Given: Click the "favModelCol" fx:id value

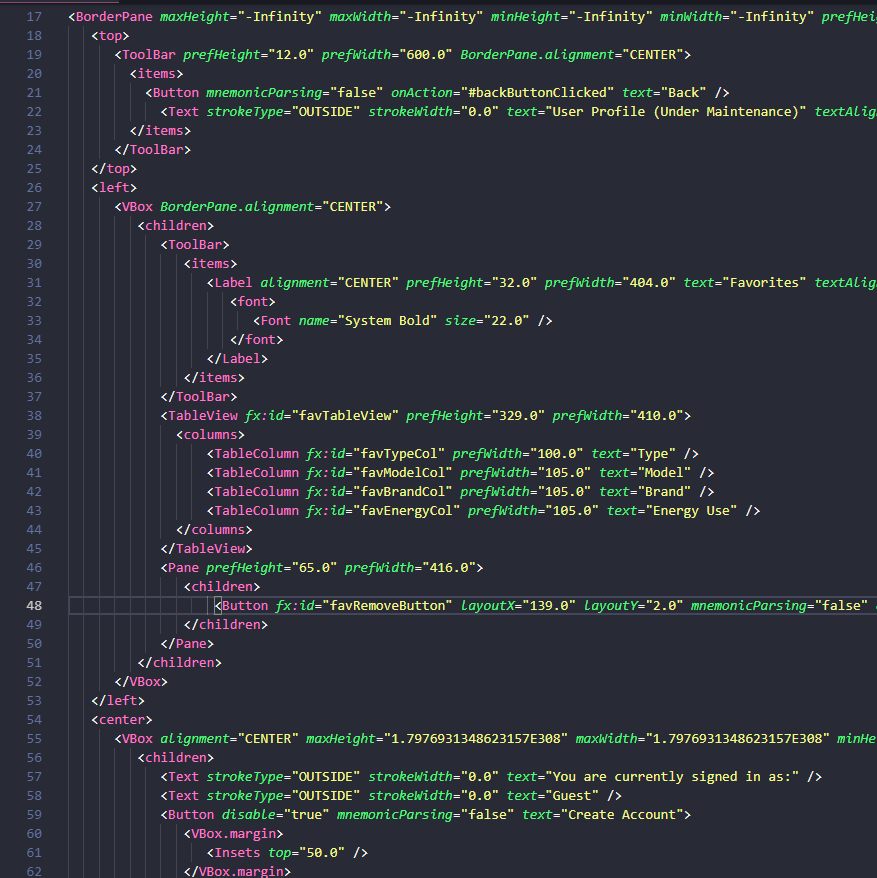Looking at the screenshot, I should pyautogui.click(x=403, y=473).
